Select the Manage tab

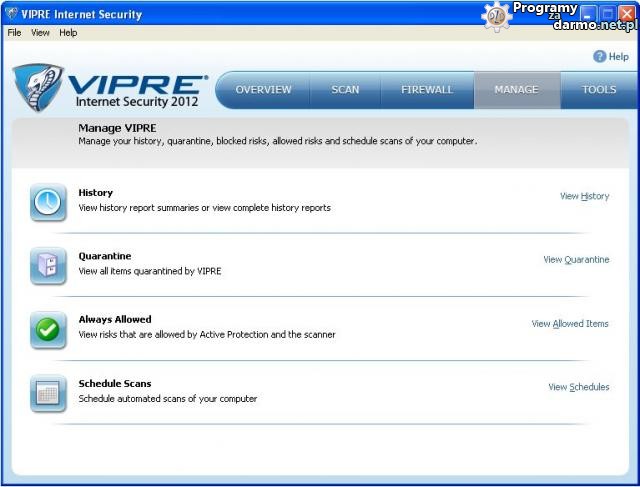pos(516,90)
